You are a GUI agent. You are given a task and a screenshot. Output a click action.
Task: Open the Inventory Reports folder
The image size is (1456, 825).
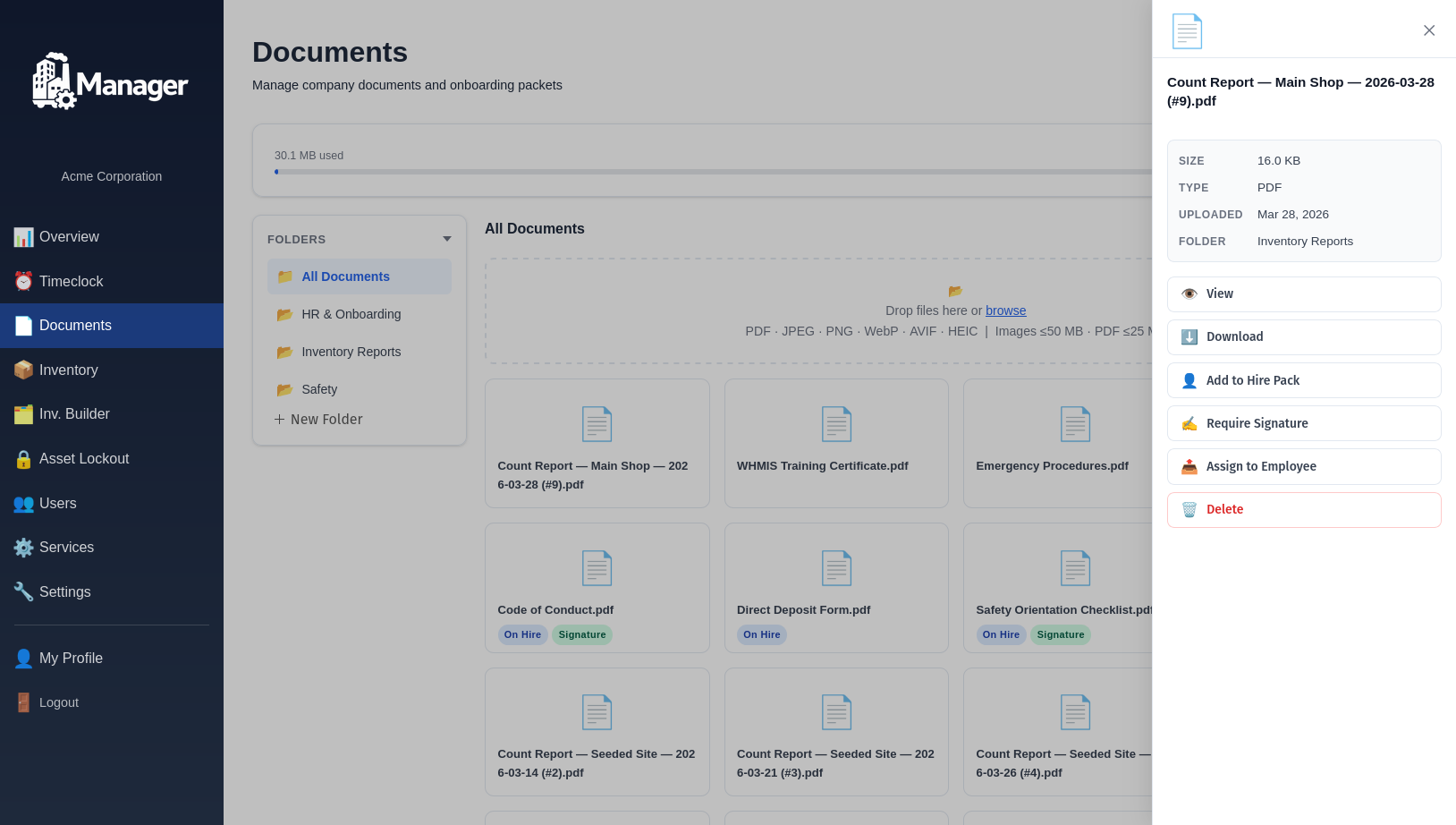351,353
